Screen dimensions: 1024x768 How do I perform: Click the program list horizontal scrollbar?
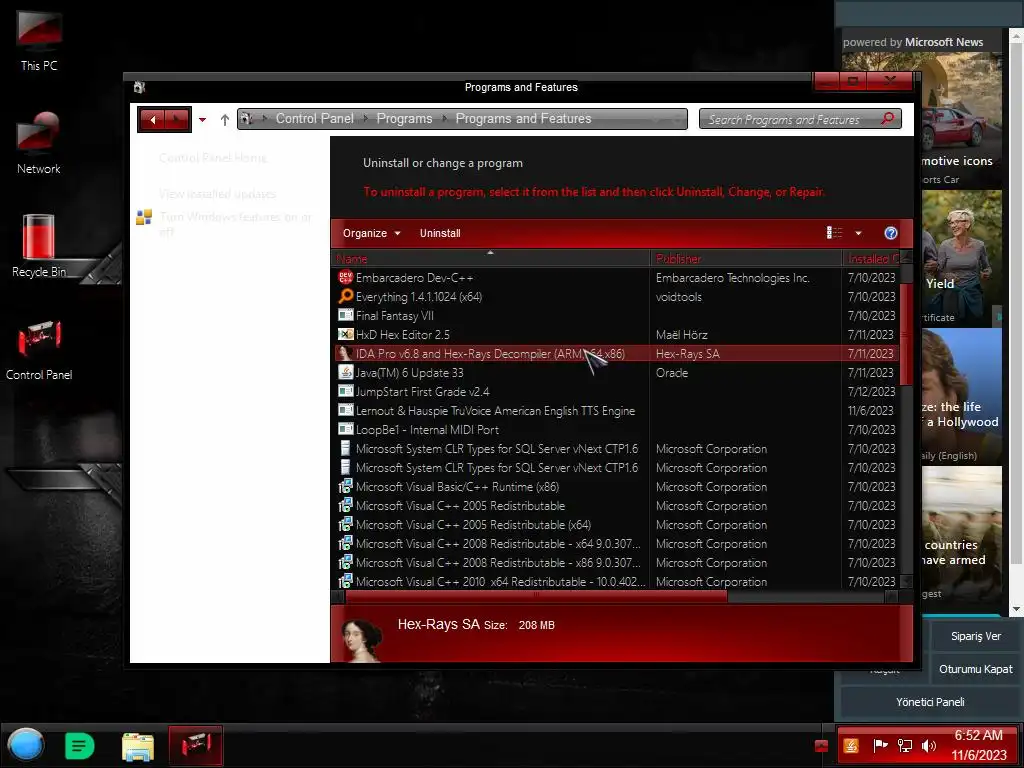tap(536, 596)
